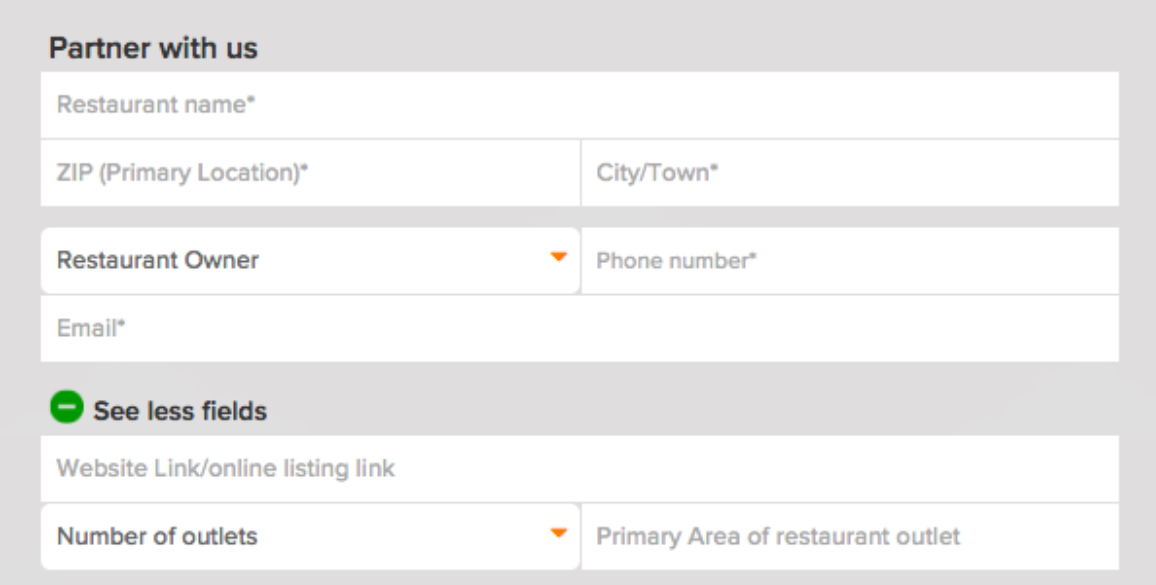The height and width of the screenshot is (585, 1156).
Task: Click the Email input field
Action: [x=579, y=328]
